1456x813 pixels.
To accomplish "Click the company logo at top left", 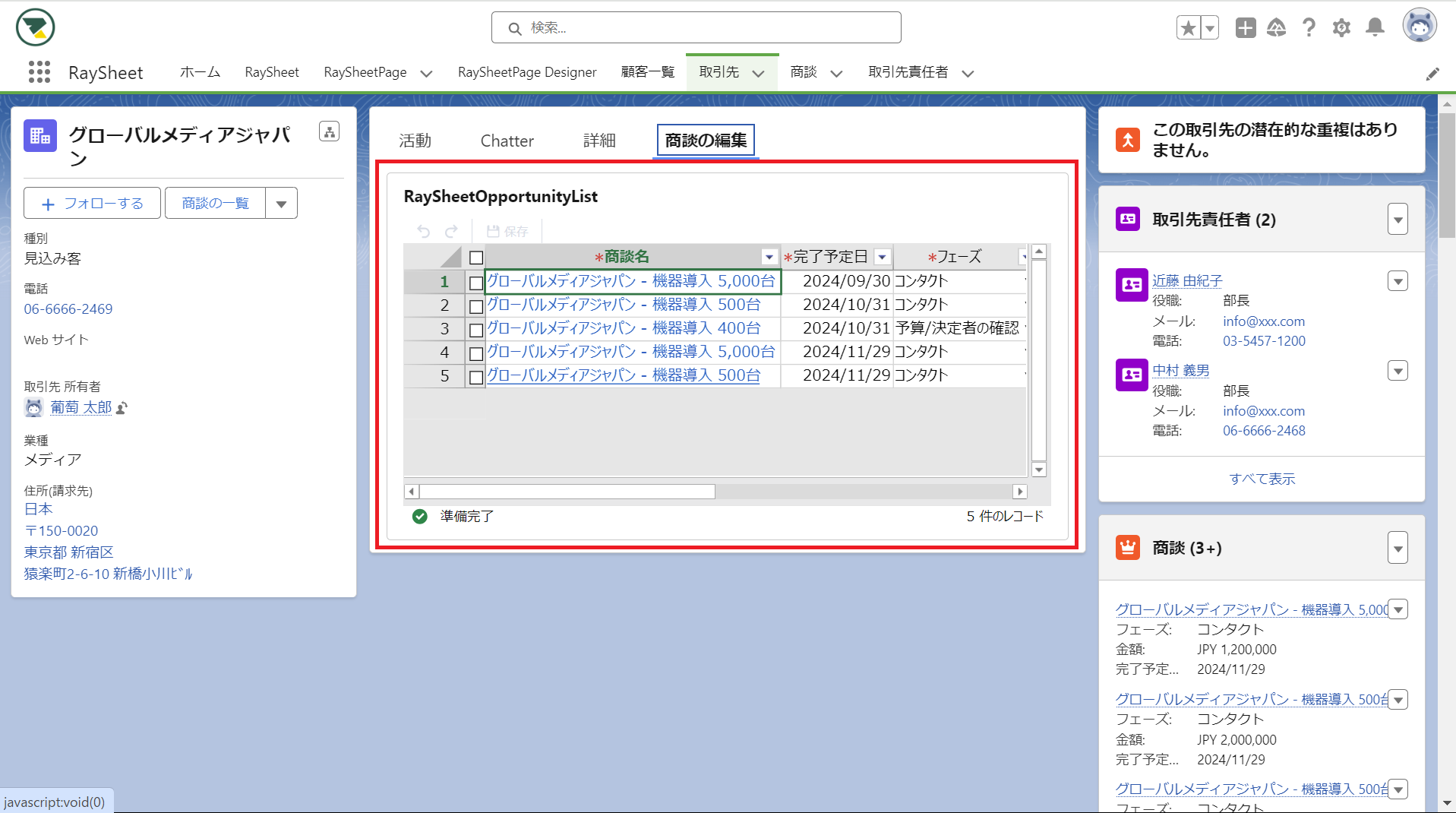I will [35, 28].
